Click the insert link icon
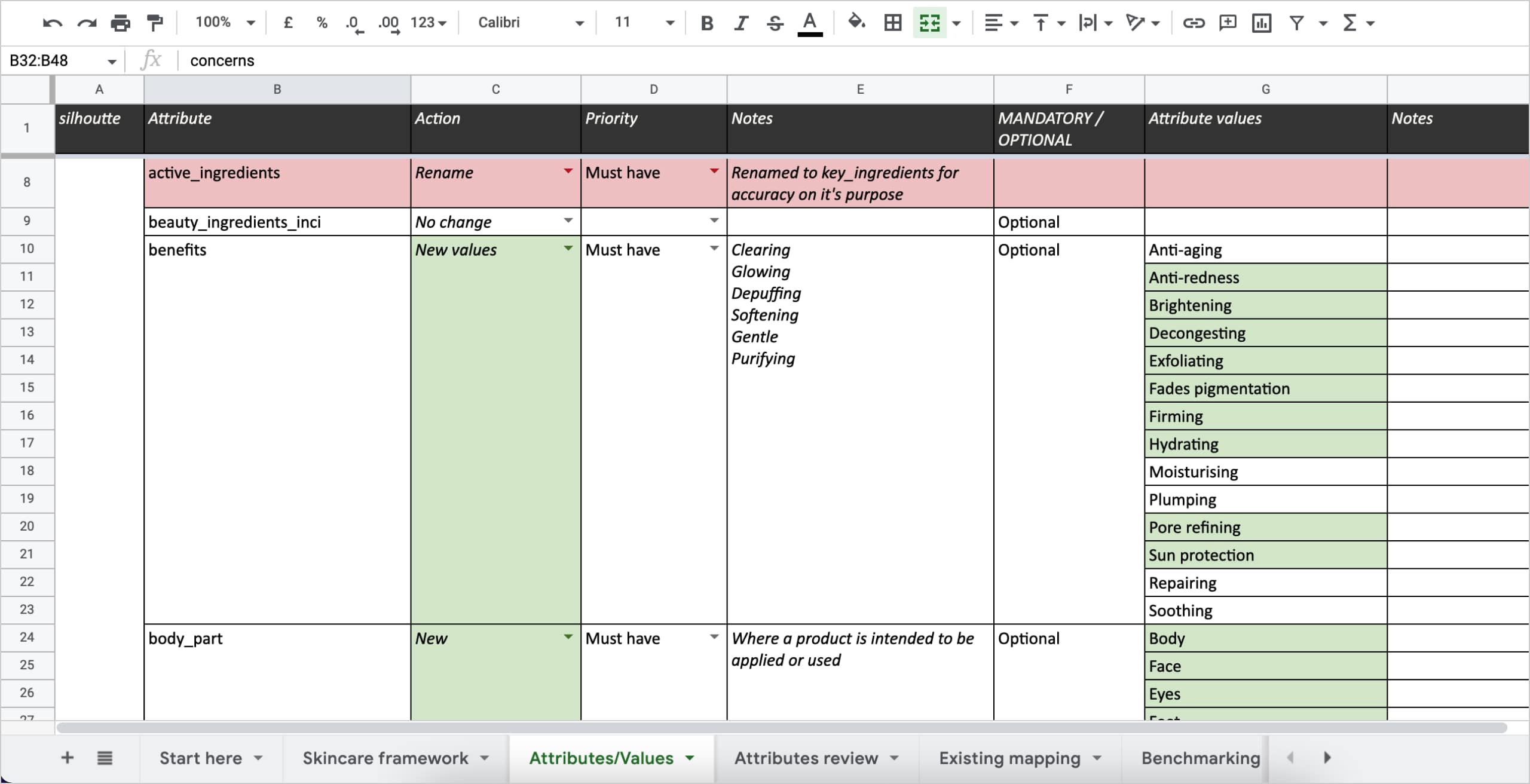Viewport: 1530px width, 784px height. [x=1194, y=23]
